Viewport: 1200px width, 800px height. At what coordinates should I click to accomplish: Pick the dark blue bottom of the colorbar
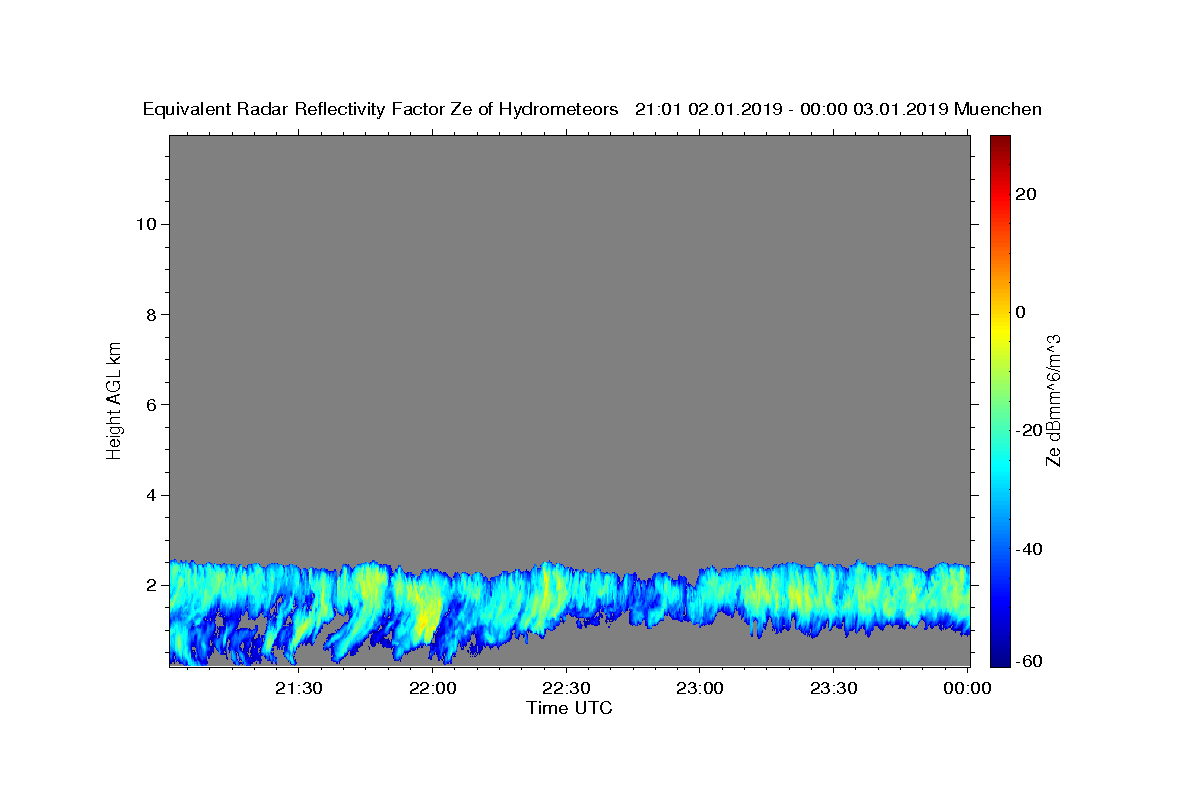pos(1000,659)
